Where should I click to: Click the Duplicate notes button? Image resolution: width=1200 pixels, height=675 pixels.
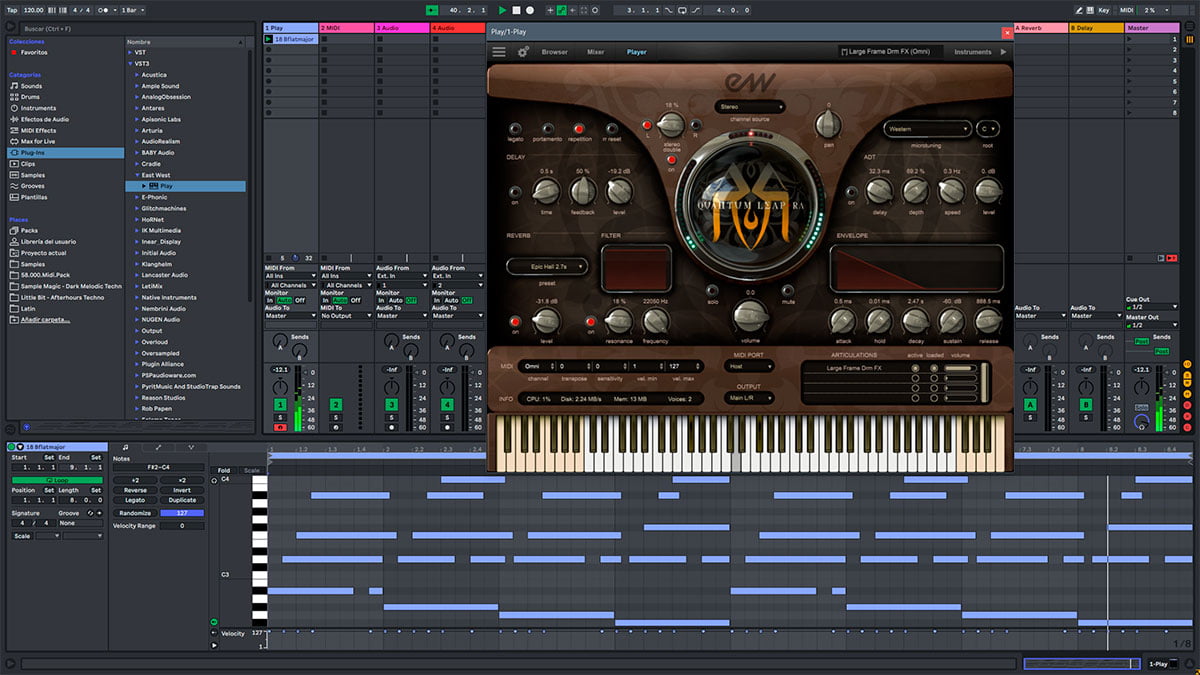point(182,500)
